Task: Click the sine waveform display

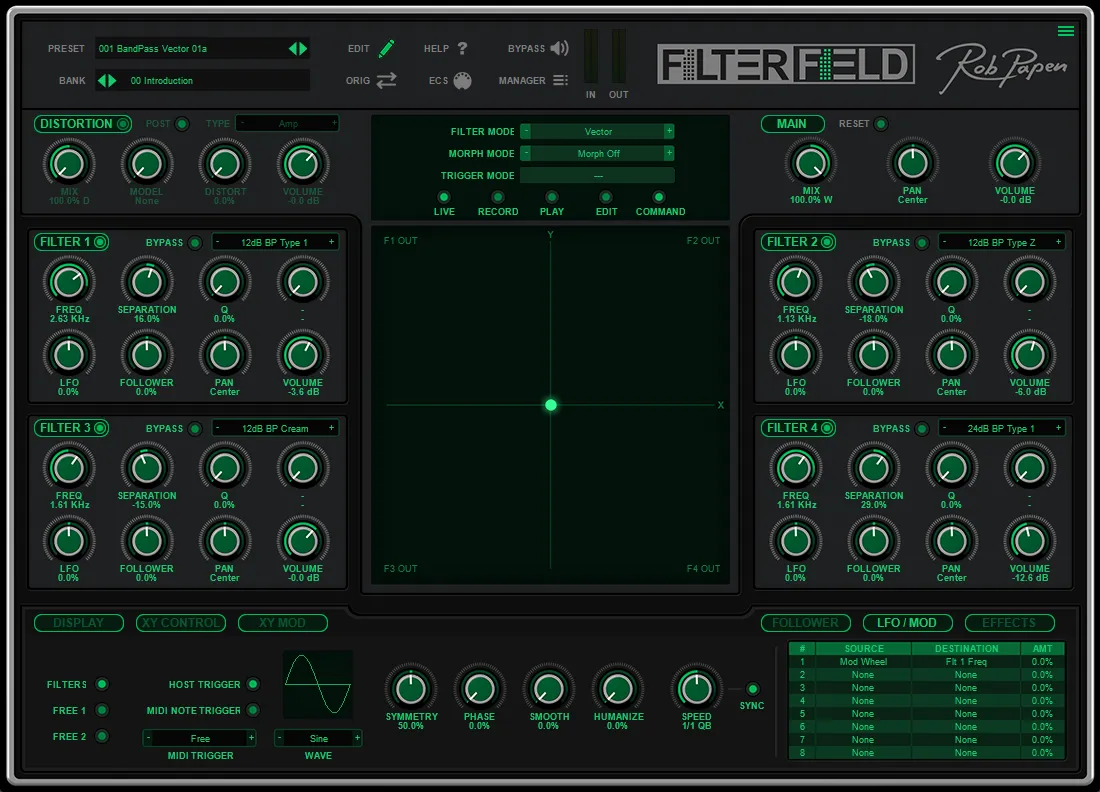Action: (x=318, y=684)
